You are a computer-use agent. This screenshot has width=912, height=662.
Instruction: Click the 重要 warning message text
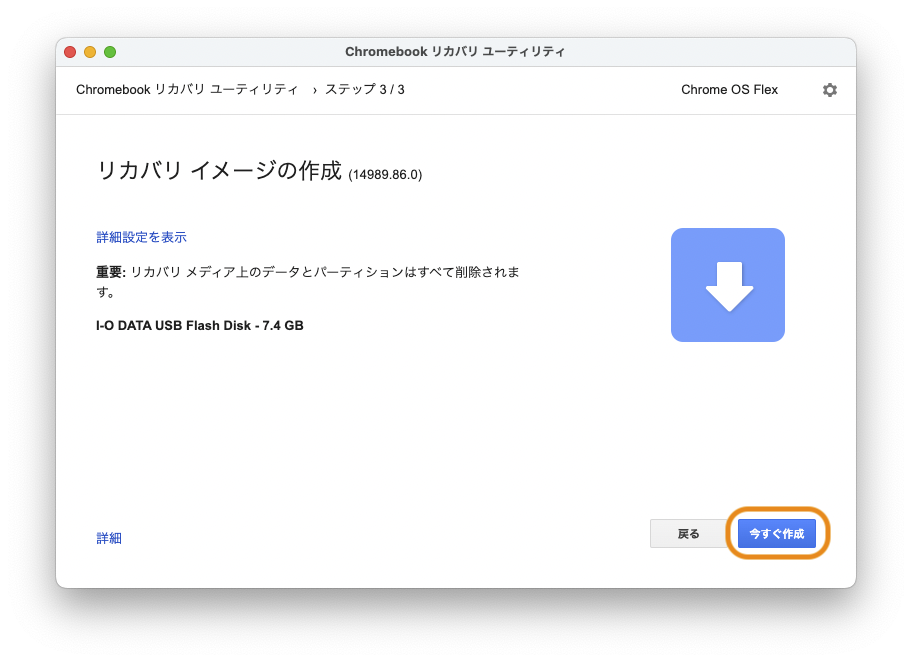tap(308, 282)
